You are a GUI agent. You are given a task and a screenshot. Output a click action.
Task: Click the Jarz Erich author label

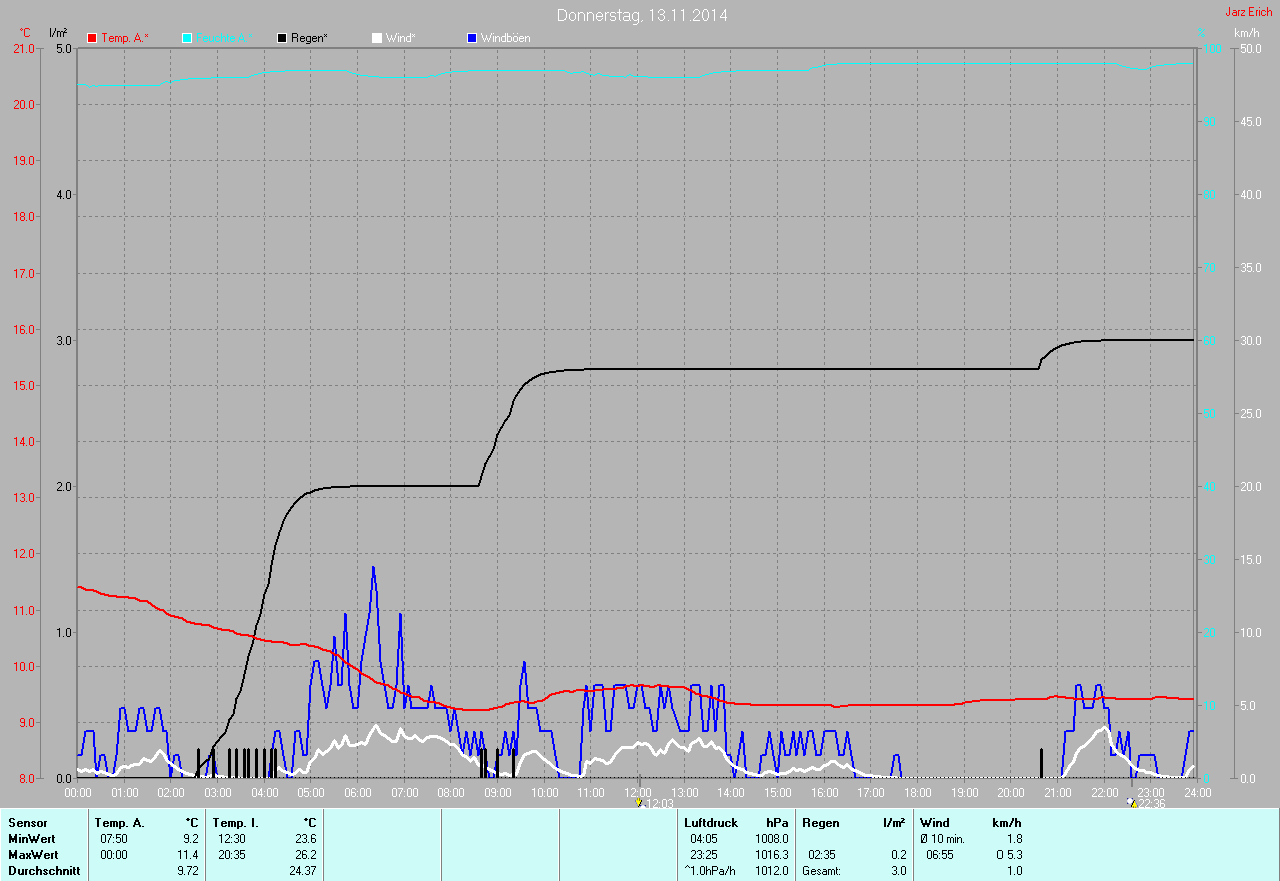coord(1248,12)
